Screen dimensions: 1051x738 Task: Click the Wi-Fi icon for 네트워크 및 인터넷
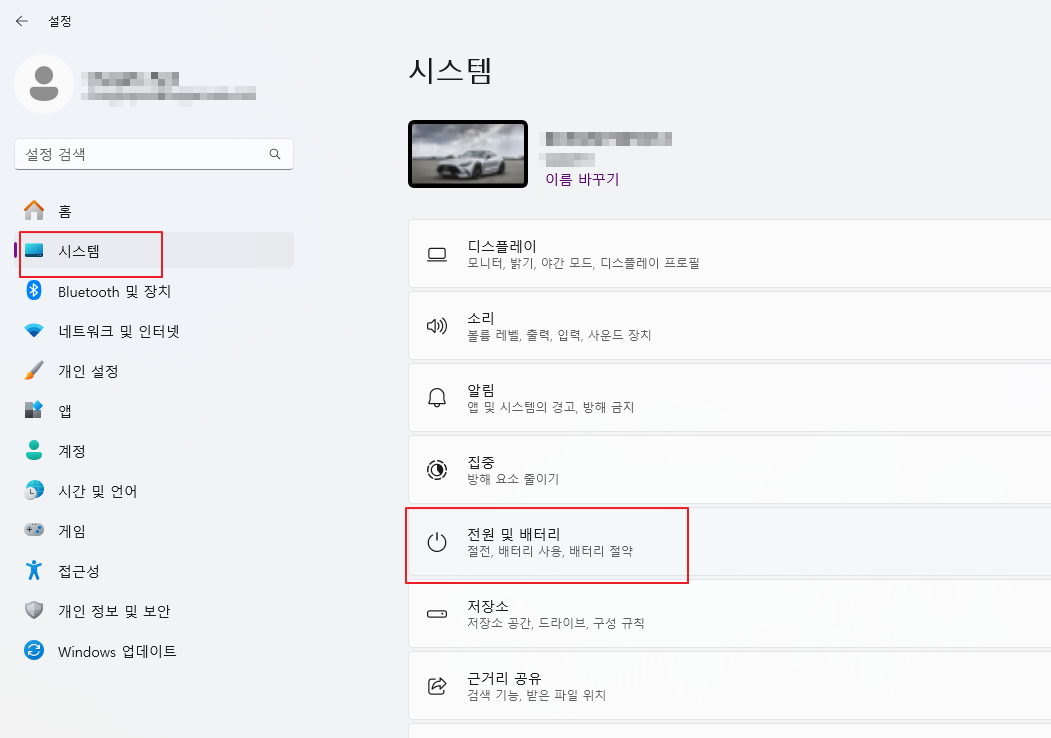tap(34, 330)
